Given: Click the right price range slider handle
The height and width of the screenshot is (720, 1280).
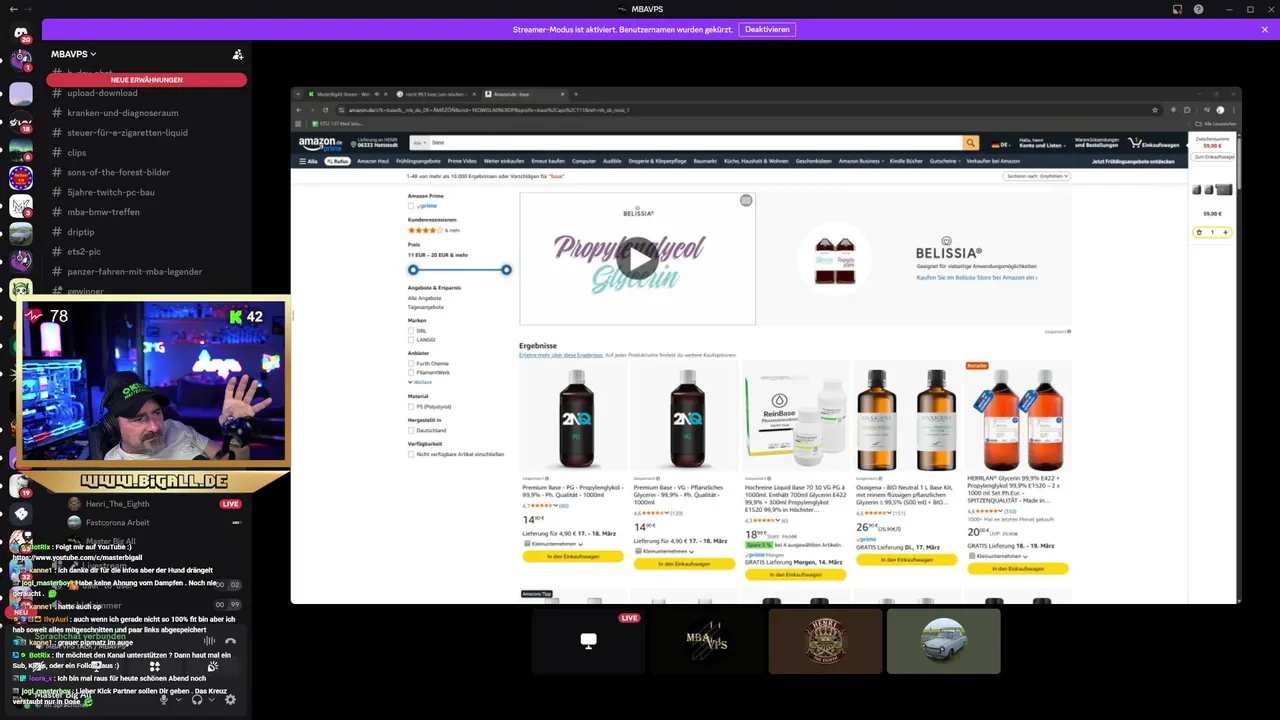Looking at the screenshot, I should click(506, 270).
